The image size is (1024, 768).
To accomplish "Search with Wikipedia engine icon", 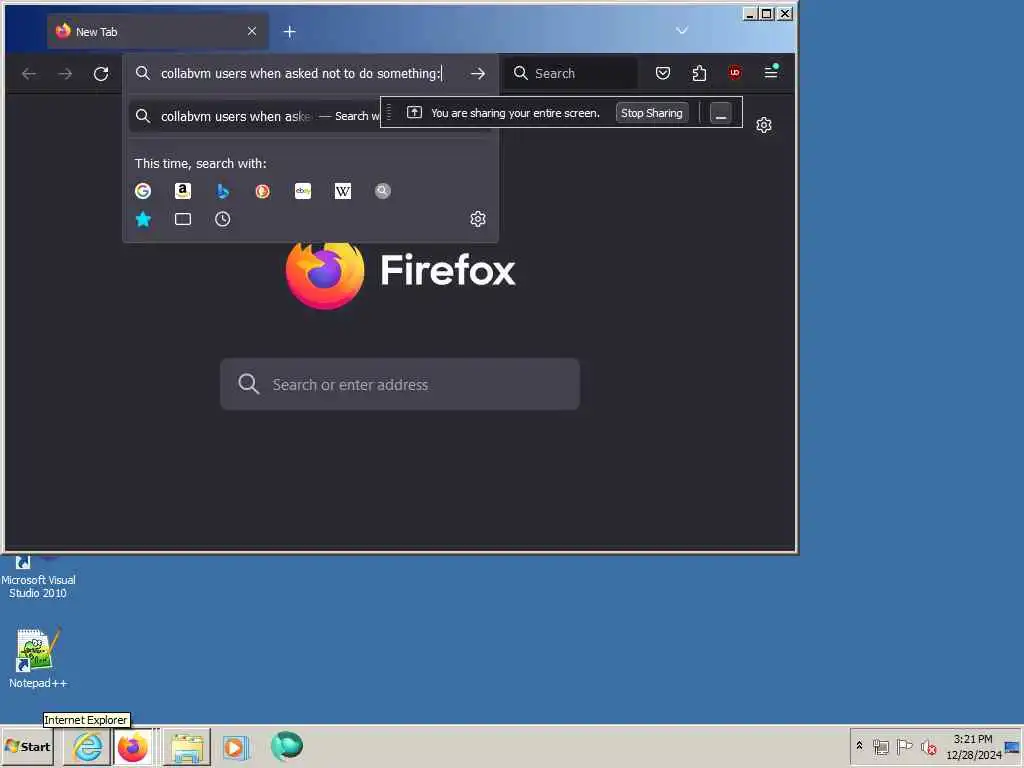I will 343,191.
